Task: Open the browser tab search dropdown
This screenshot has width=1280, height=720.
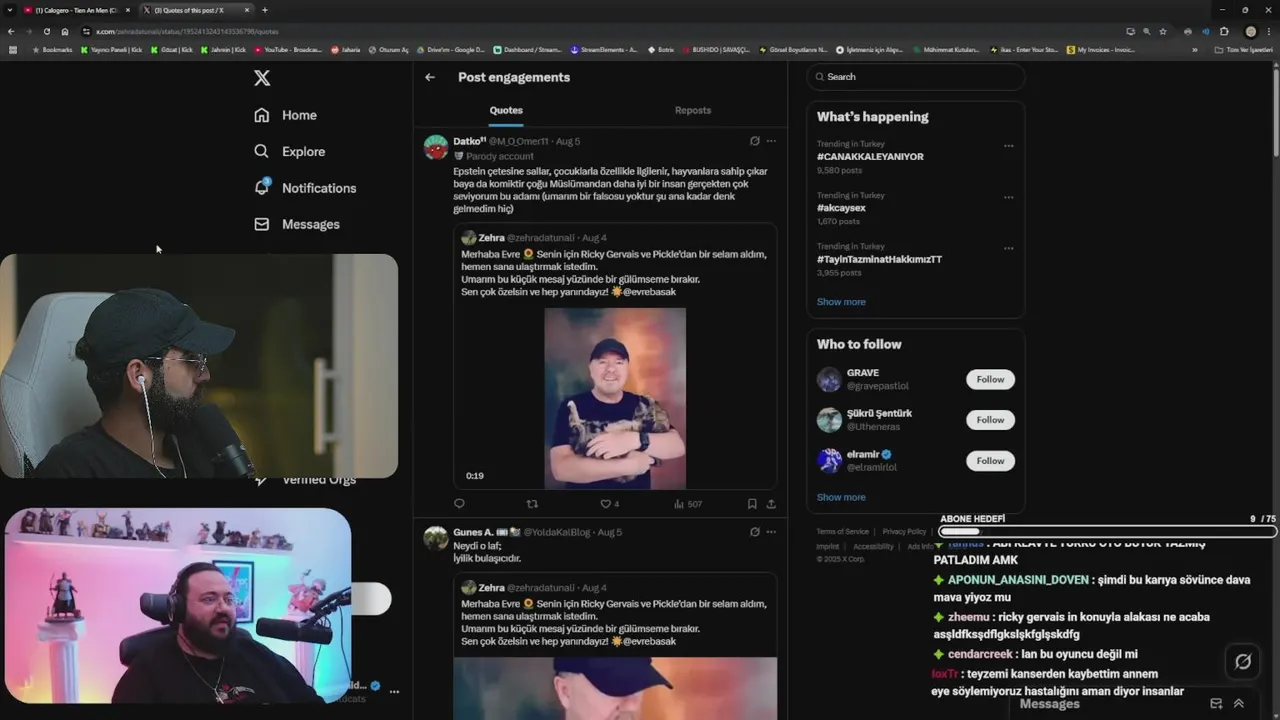Action: coord(10,10)
